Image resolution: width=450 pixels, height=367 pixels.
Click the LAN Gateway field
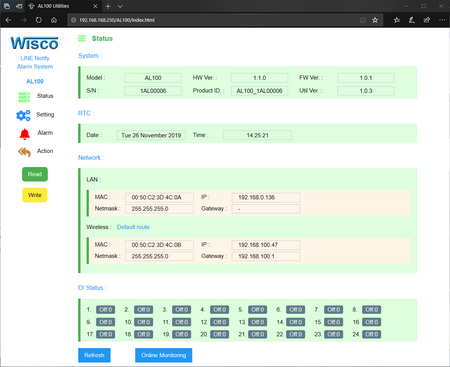(x=266, y=209)
